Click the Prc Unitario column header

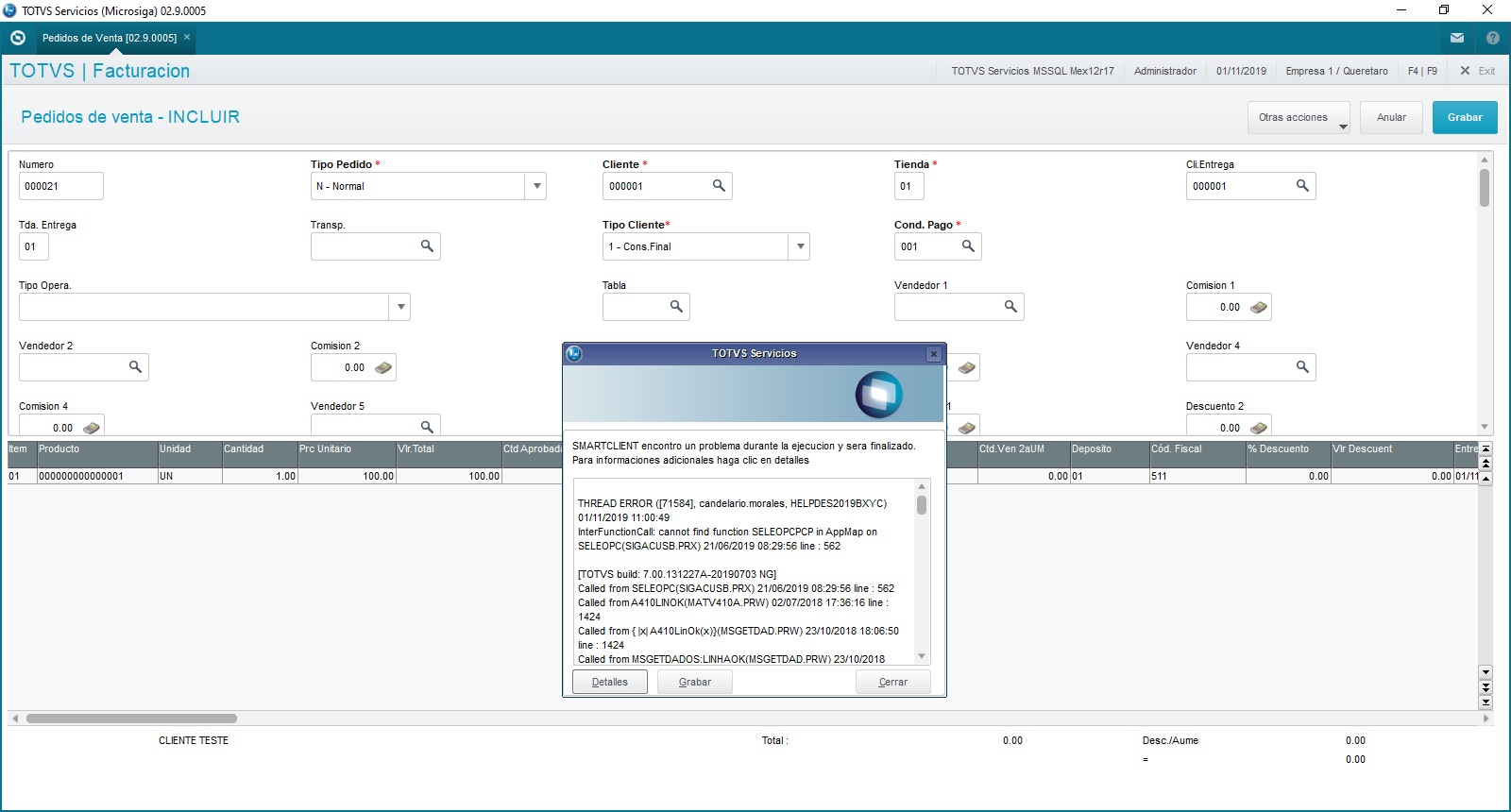point(347,454)
